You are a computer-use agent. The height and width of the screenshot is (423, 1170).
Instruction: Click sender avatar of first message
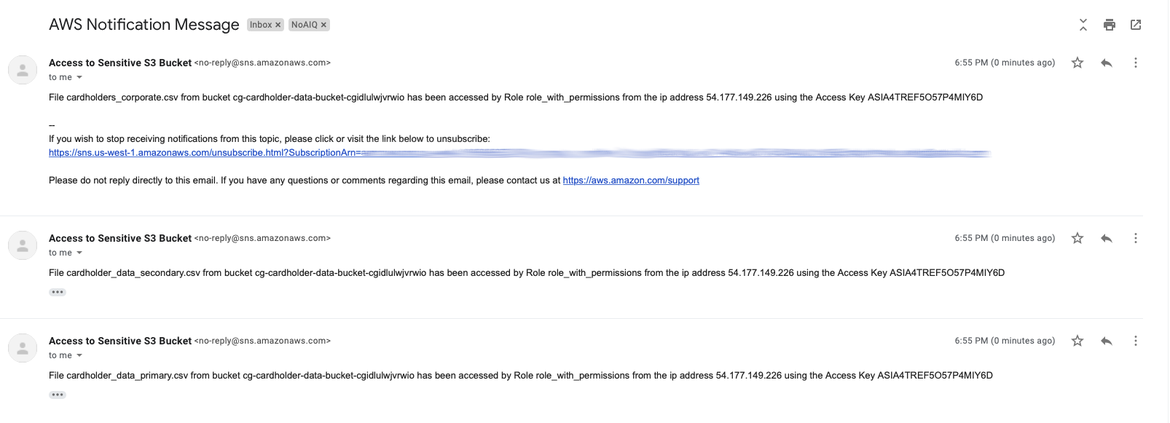[23, 70]
